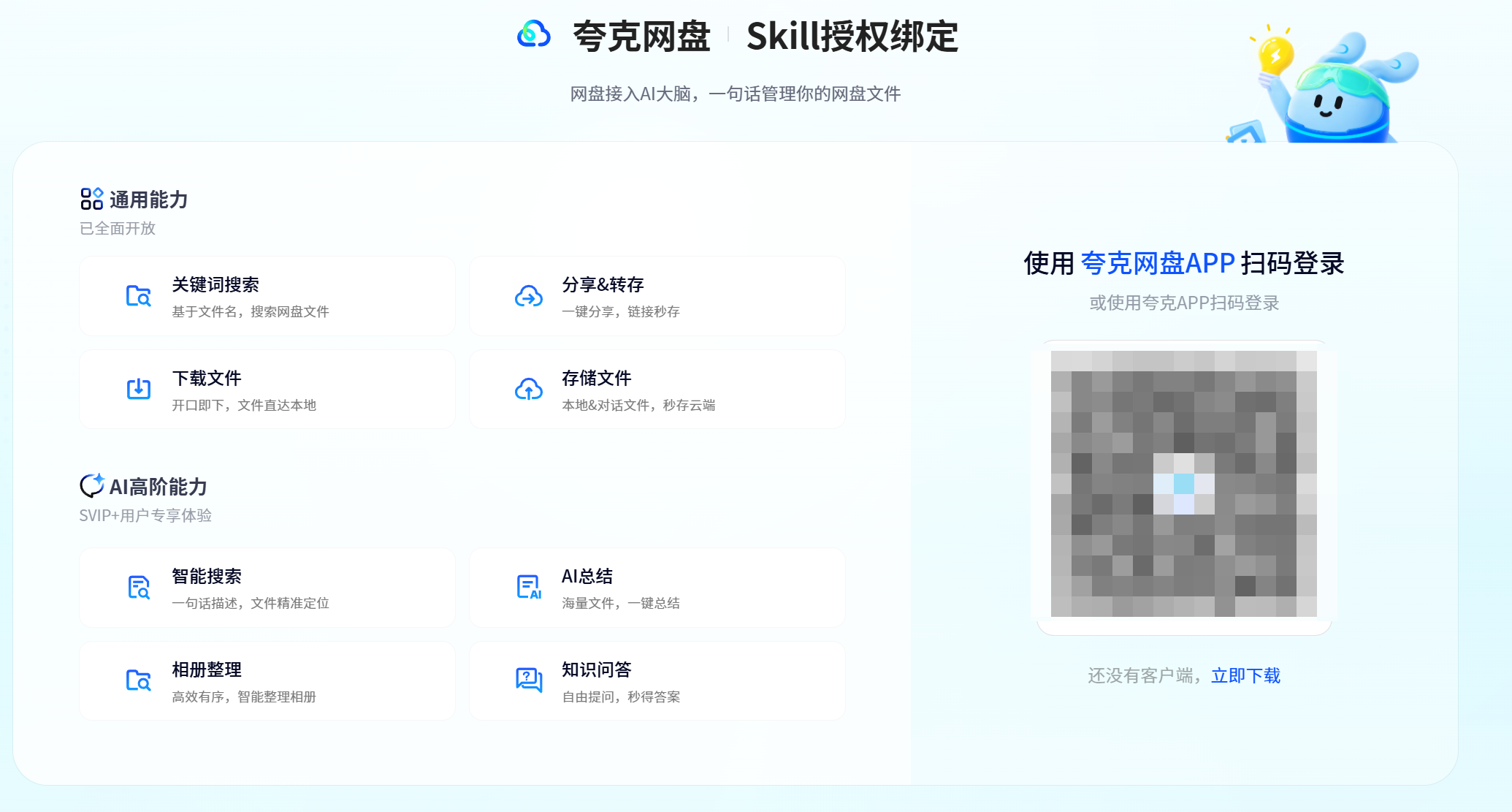Image resolution: width=1512 pixels, height=812 pixels.
Task: Click the 立即下载 download link
Action: [1246, 675]
